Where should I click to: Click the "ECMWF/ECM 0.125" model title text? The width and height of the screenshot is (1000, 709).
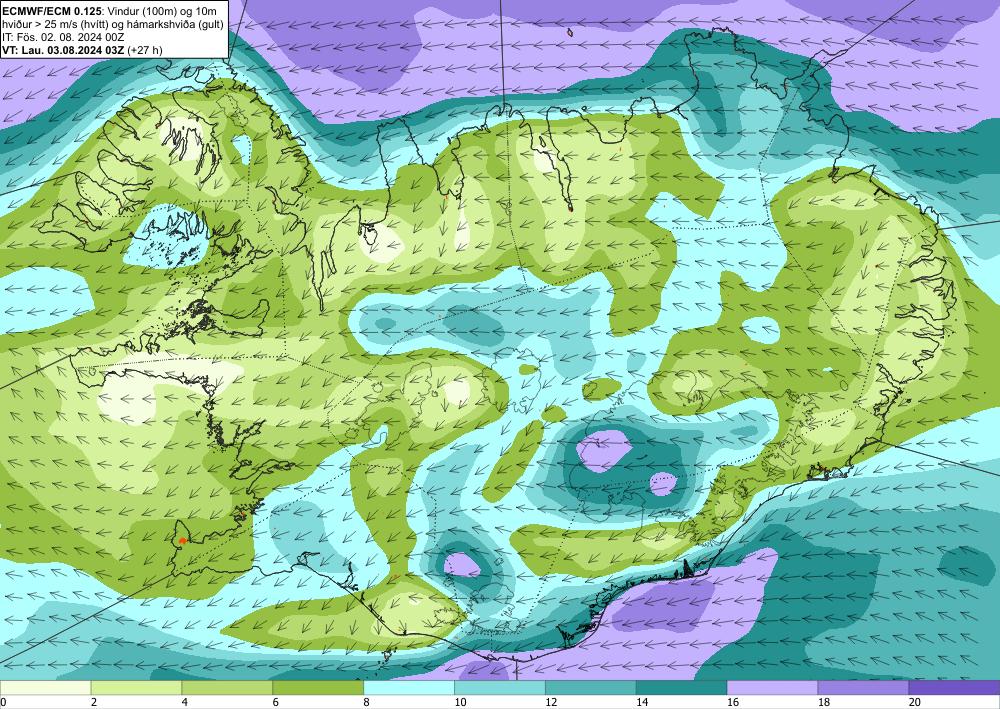pyautogui.click(x=50, y=10)
